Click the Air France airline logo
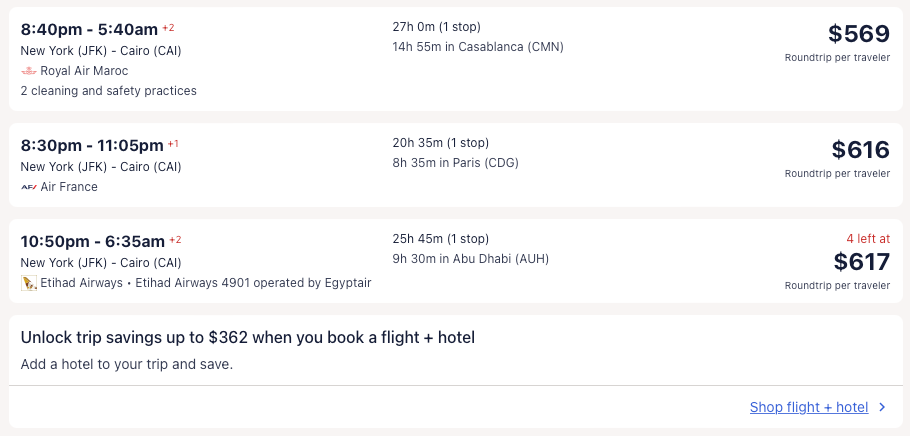Screen dimensions: 910x436 (28, 187)
